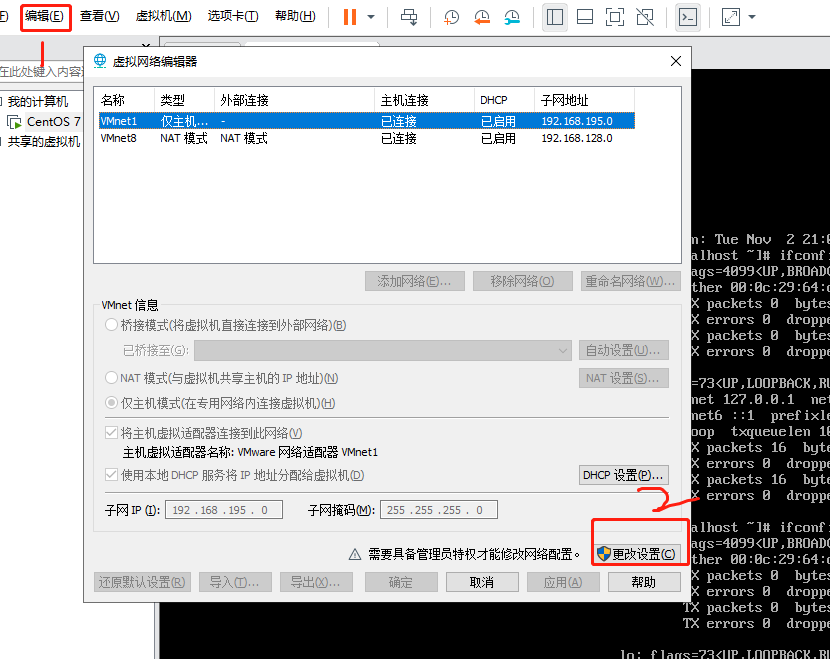This screenshot has height=659, width=830.
Task: Click the 子网掩码 input field
Action: click(x=439, y=510)
